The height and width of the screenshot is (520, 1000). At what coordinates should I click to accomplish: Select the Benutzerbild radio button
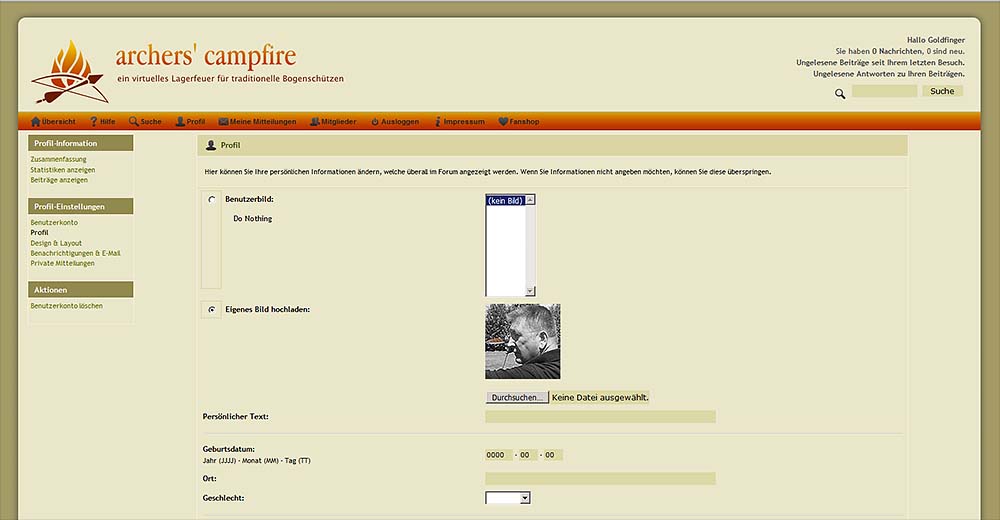point(211,200)
